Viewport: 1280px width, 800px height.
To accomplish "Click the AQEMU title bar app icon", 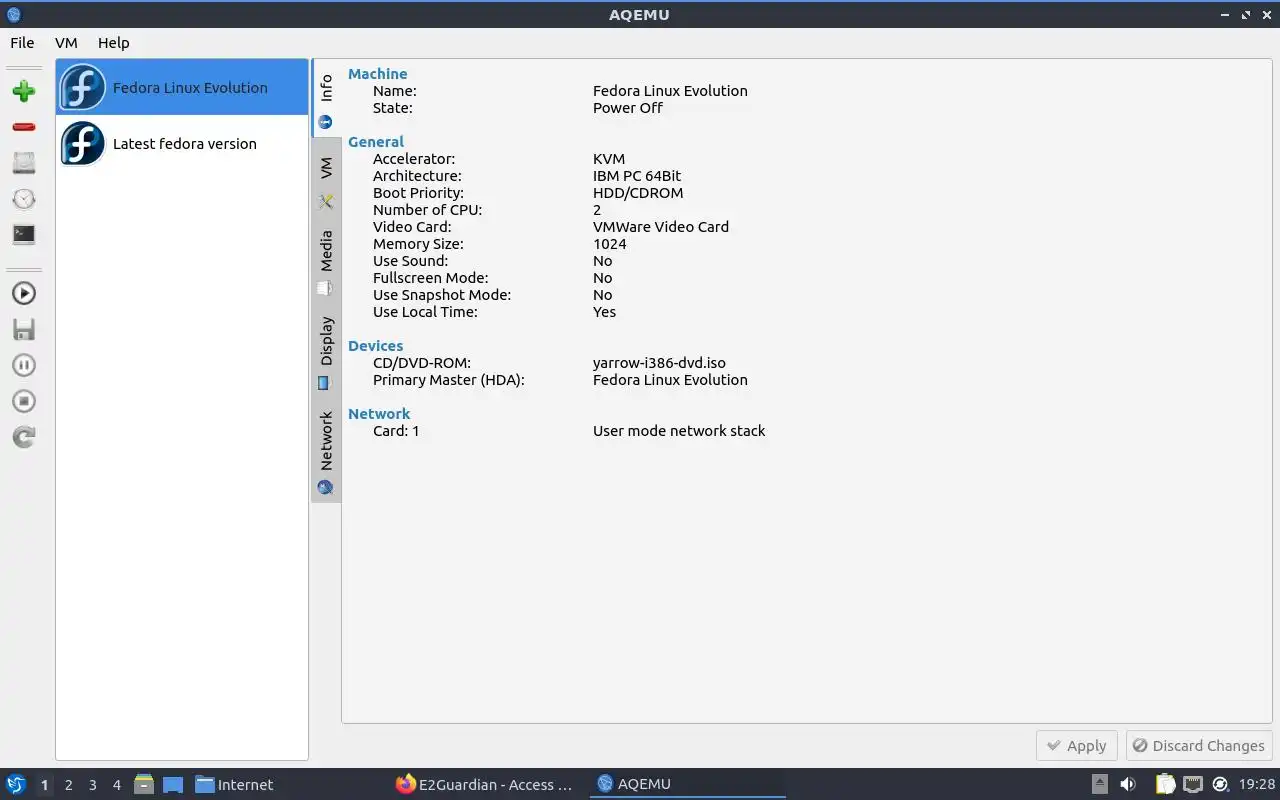I will (13, 14).
